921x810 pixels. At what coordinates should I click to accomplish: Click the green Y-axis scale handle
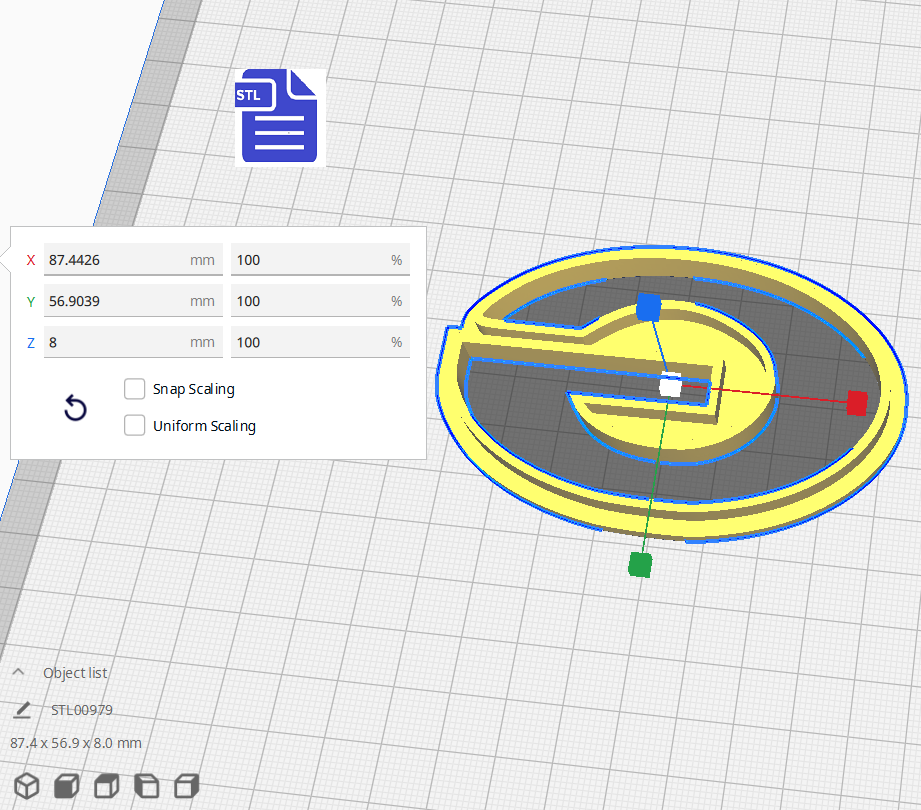pyautogui.click(x=639, y=564)
